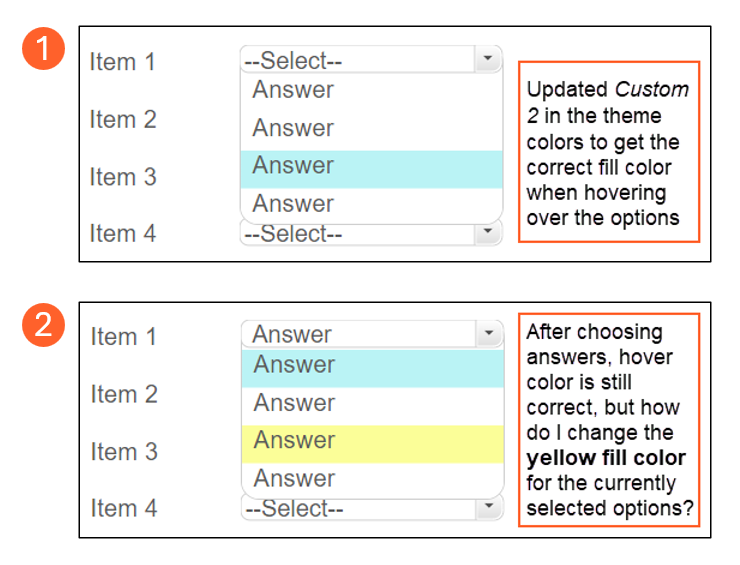The width and height of the screenshot is (740, 565).
Task: Click the Item 4 label in panel 1
Action: click(122, 233)
